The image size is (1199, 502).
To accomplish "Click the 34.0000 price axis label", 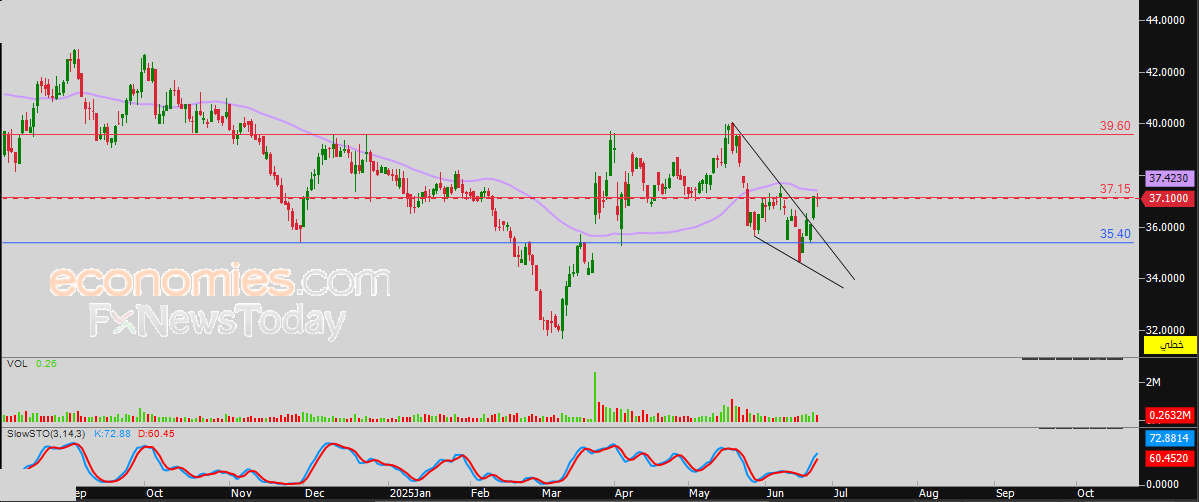I will (1167, 279).
